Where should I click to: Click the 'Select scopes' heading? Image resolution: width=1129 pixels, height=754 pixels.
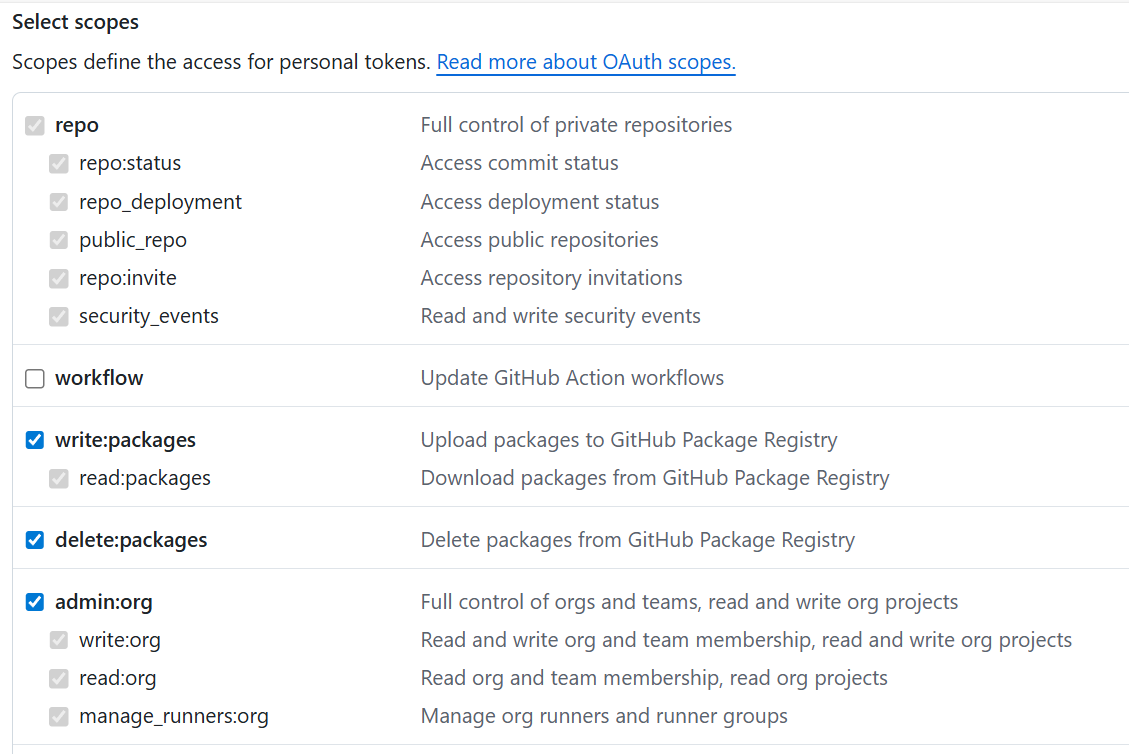(x=76, y=22)
